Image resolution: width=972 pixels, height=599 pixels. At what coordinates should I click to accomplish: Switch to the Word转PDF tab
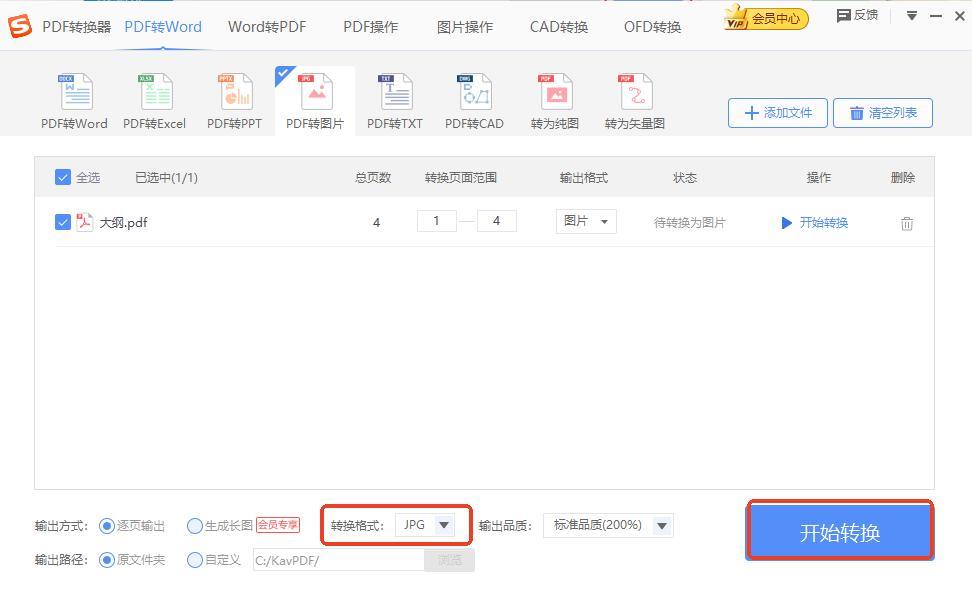click(267, 27)
